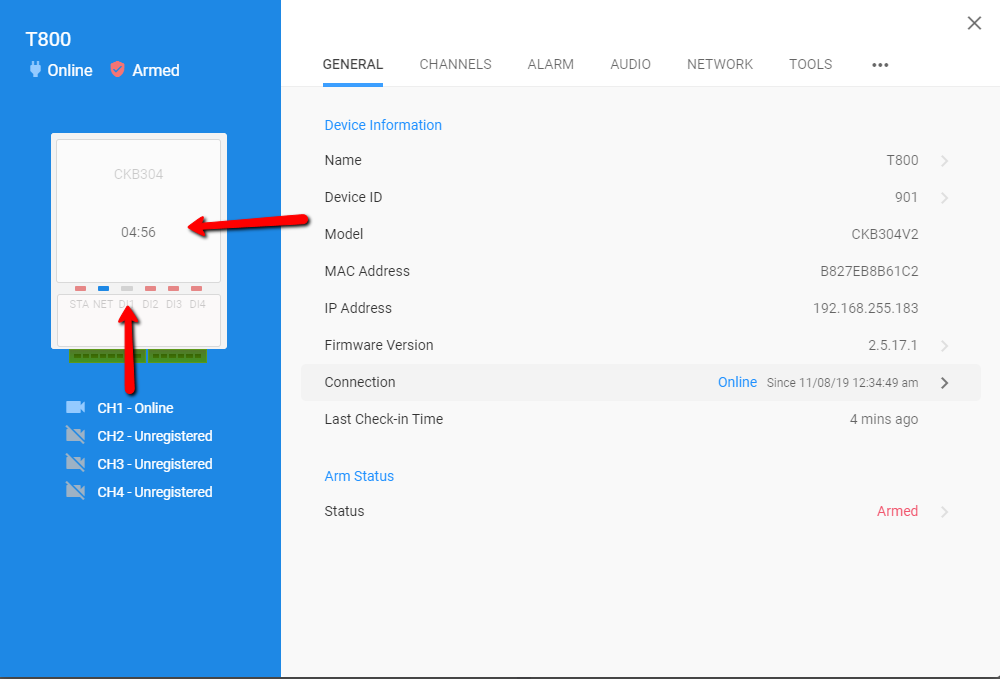
Task: Click the Device ID value 901
Action: pyautogui.click(x=906, y=197)
